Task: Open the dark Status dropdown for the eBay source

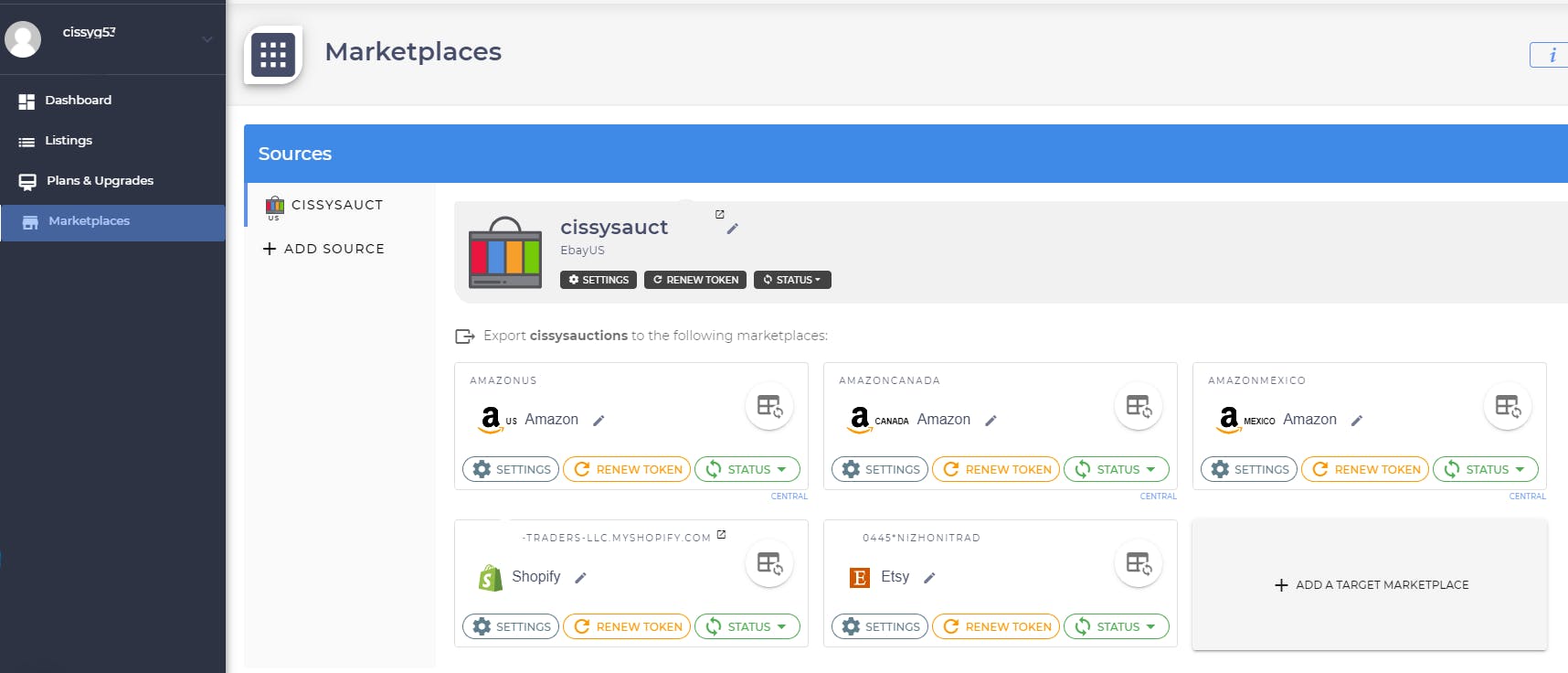Action: click(x=792, y=280)
